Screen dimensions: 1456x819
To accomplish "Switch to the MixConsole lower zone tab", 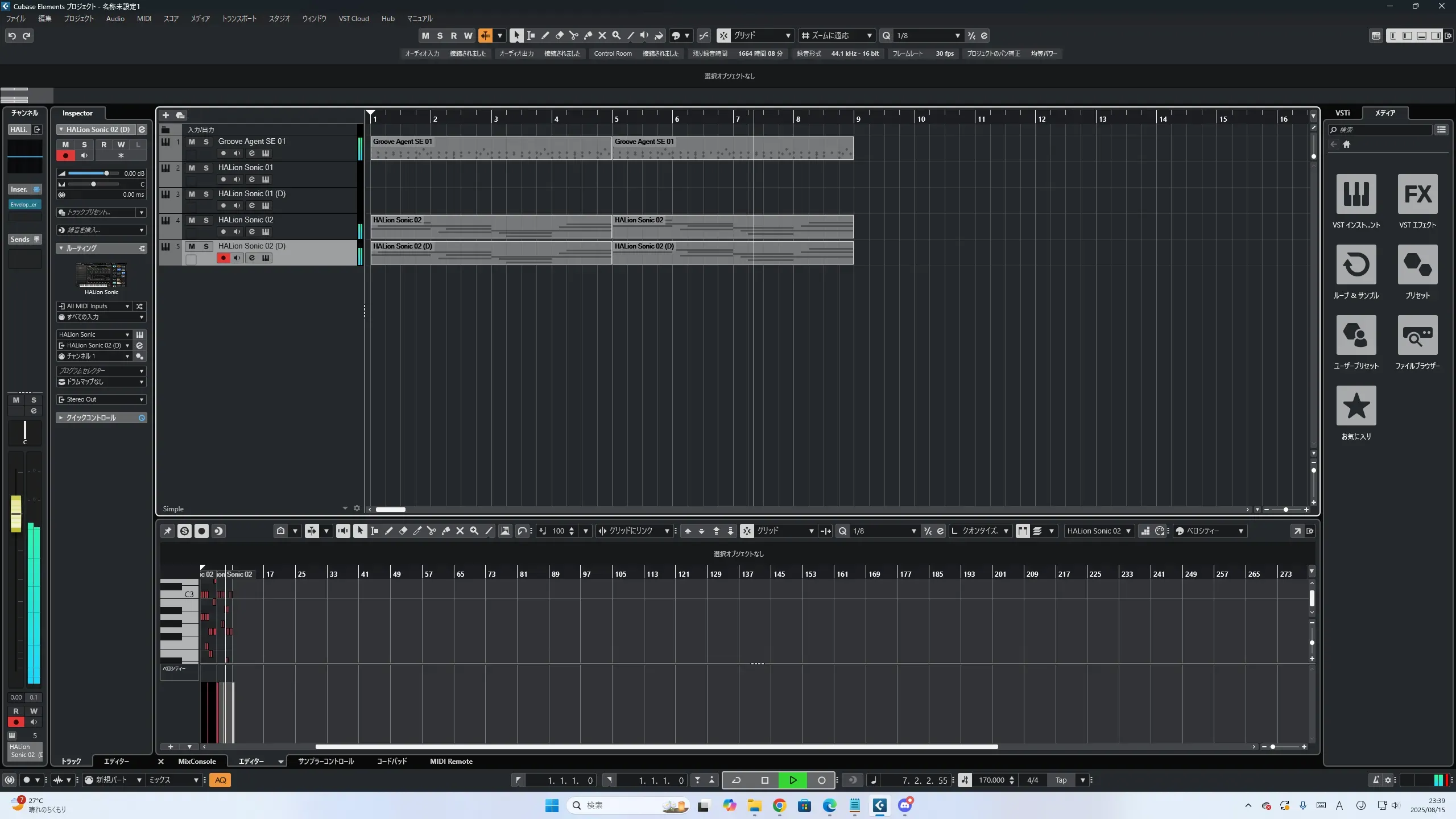I will (x=197, y=762).
